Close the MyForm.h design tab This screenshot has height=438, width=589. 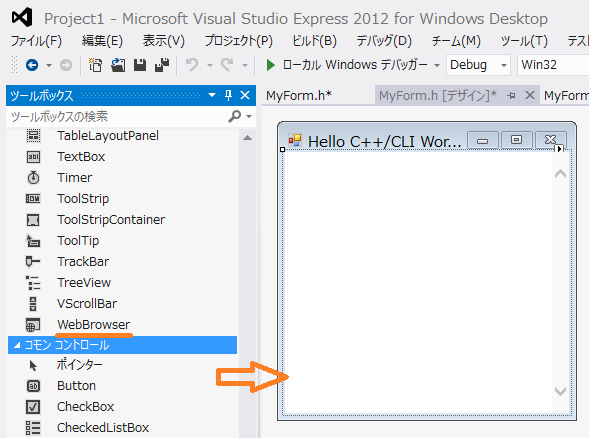click(530, 95)
